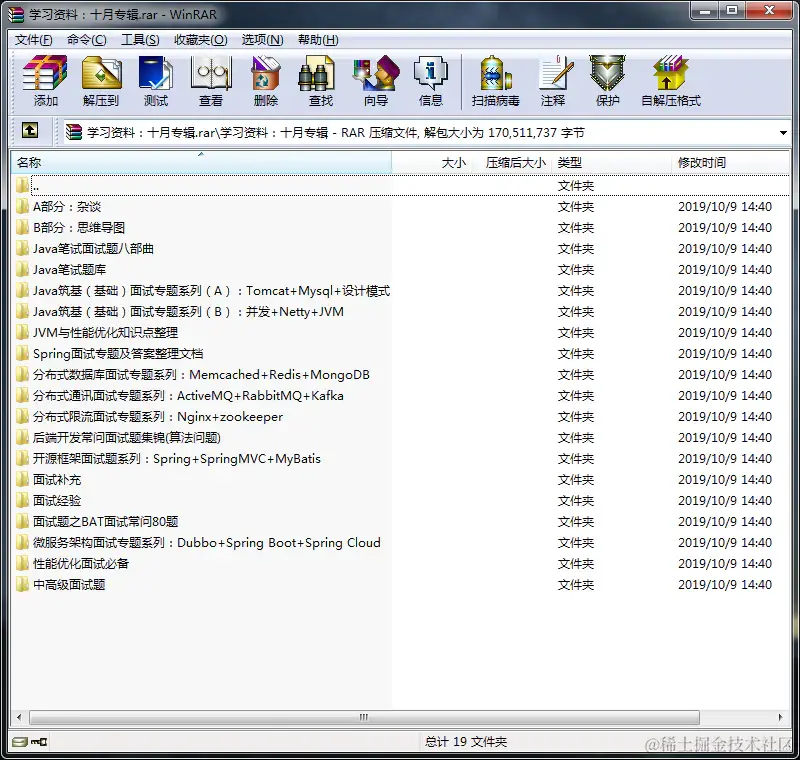Click the Protect (保护) shield icon

tap(607, 81)
